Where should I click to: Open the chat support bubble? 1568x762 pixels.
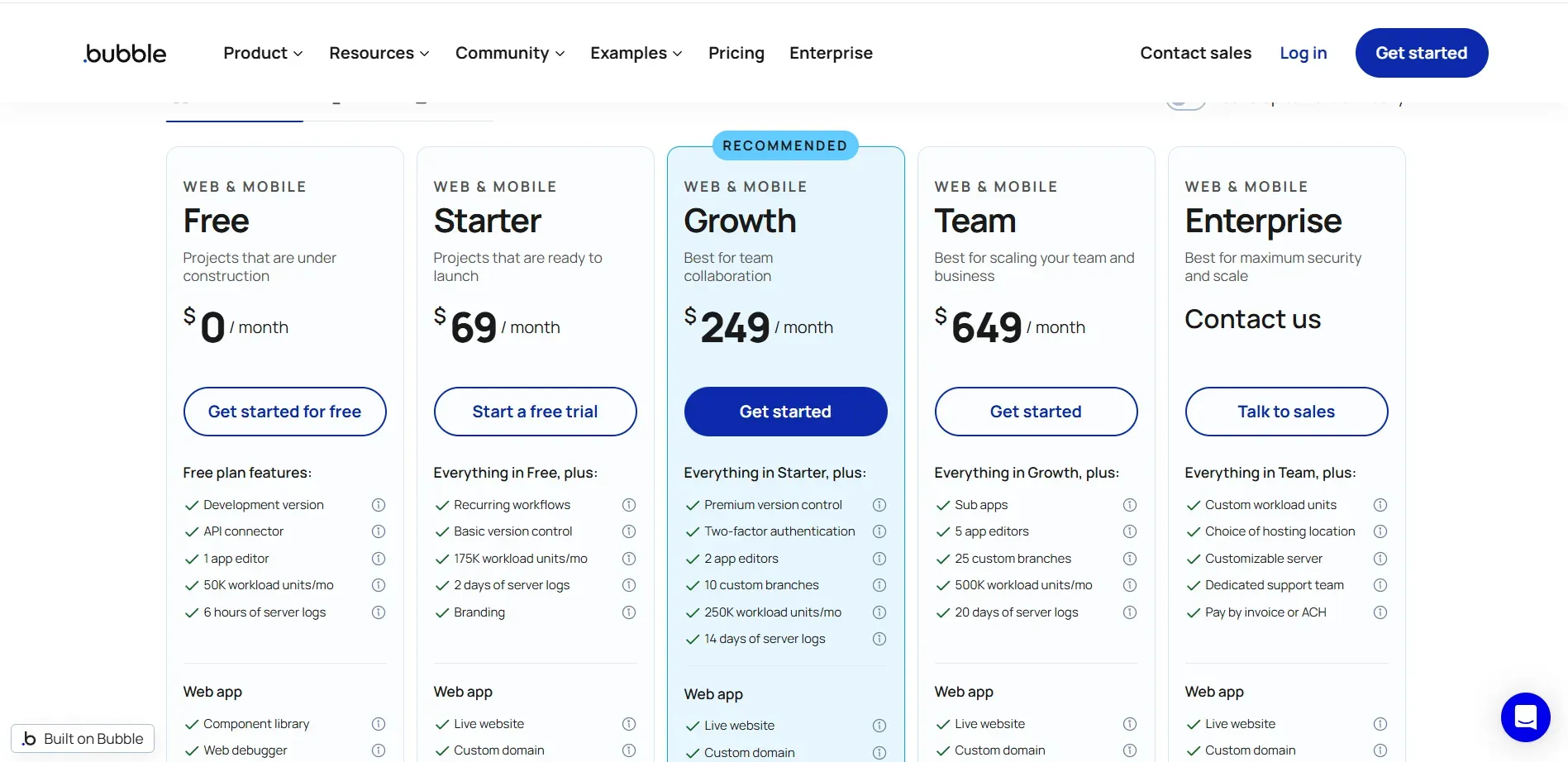[x=1525, y=717]
